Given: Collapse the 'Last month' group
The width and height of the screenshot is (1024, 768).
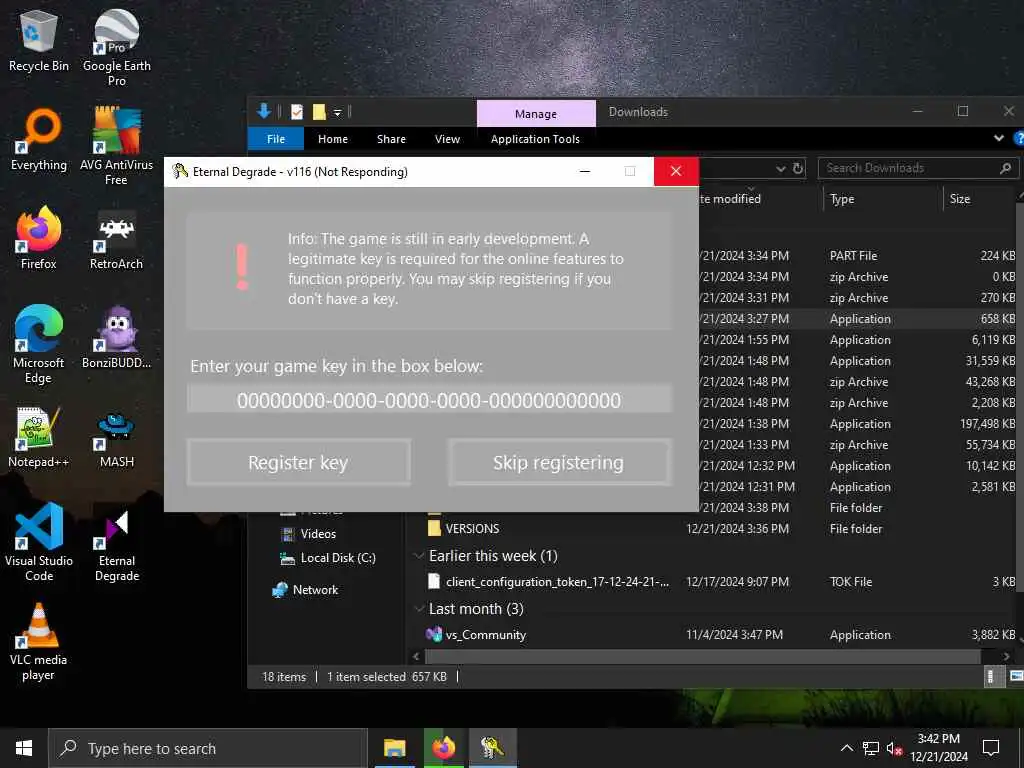Looking at the screenshot, I should pos(419,609).
